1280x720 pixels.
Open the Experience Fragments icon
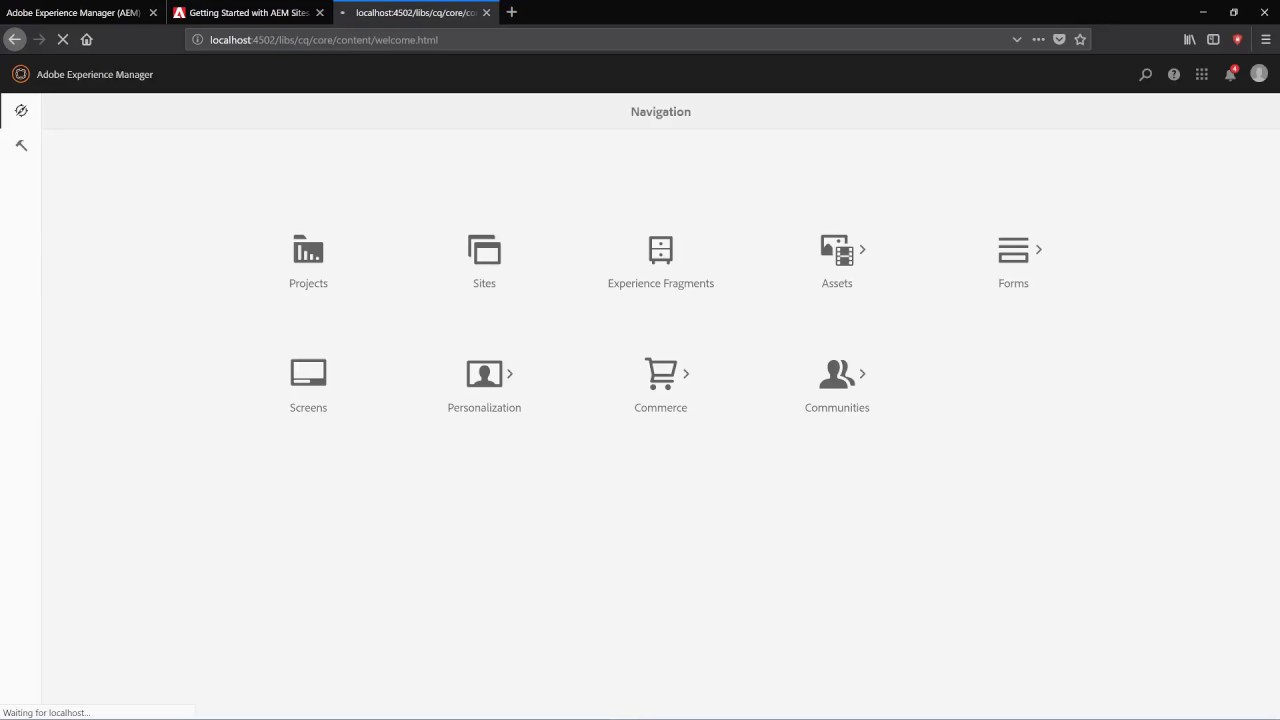[x=660, y=249]
